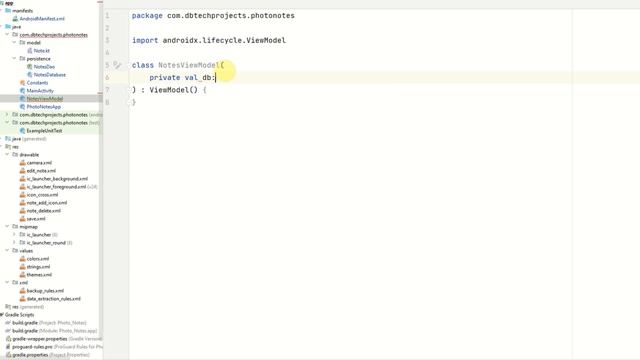This screenshot has width=640, height=360.
Task: Click the colors.xml file icon
Action: pyautogui.click(x=22, y=259)
